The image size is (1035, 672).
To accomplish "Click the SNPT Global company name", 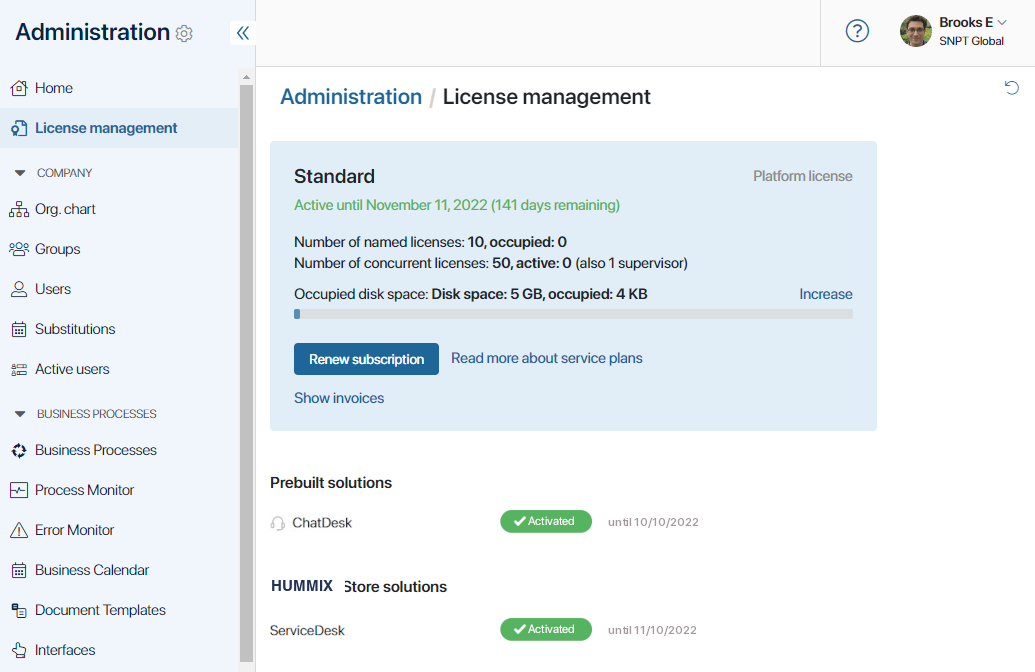I will click(x=971, y=41).
